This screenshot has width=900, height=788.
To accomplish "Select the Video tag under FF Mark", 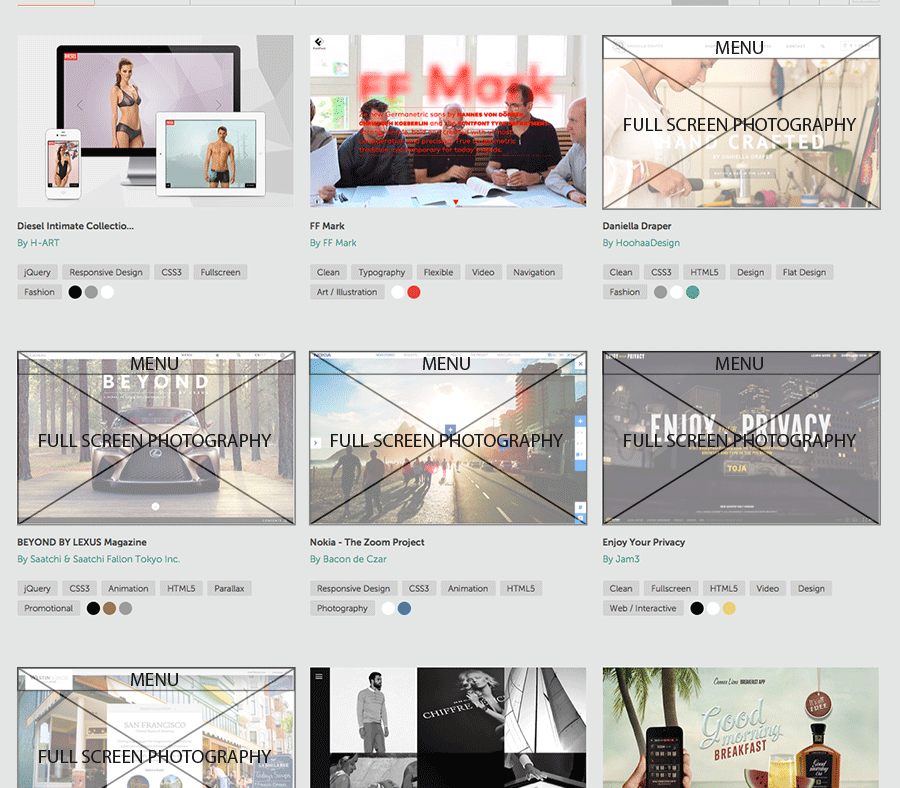I will pos(483,272).
